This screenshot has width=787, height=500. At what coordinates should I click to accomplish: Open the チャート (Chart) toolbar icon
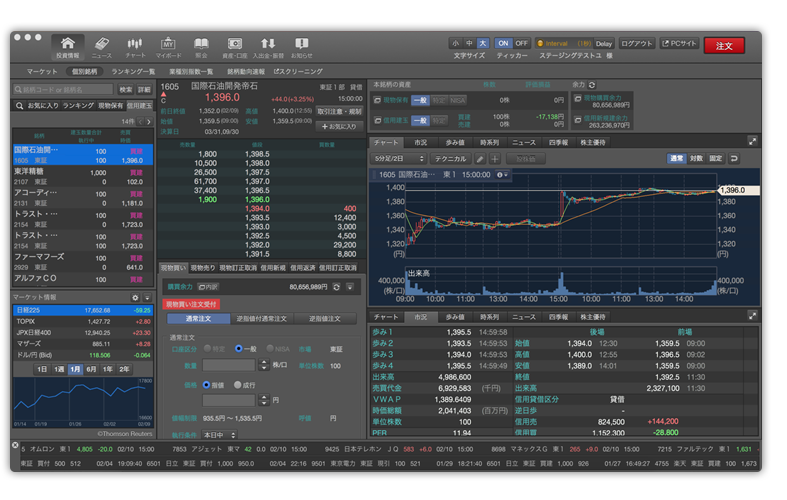pos(135,46)
